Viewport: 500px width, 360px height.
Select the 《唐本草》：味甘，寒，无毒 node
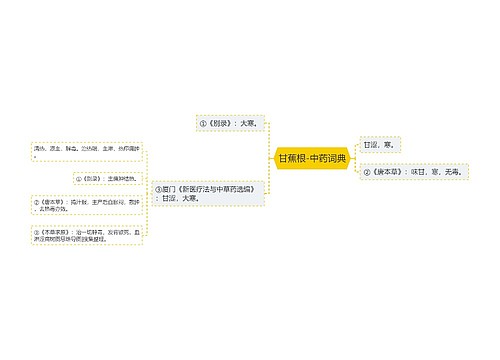click(x=414, y=172)
